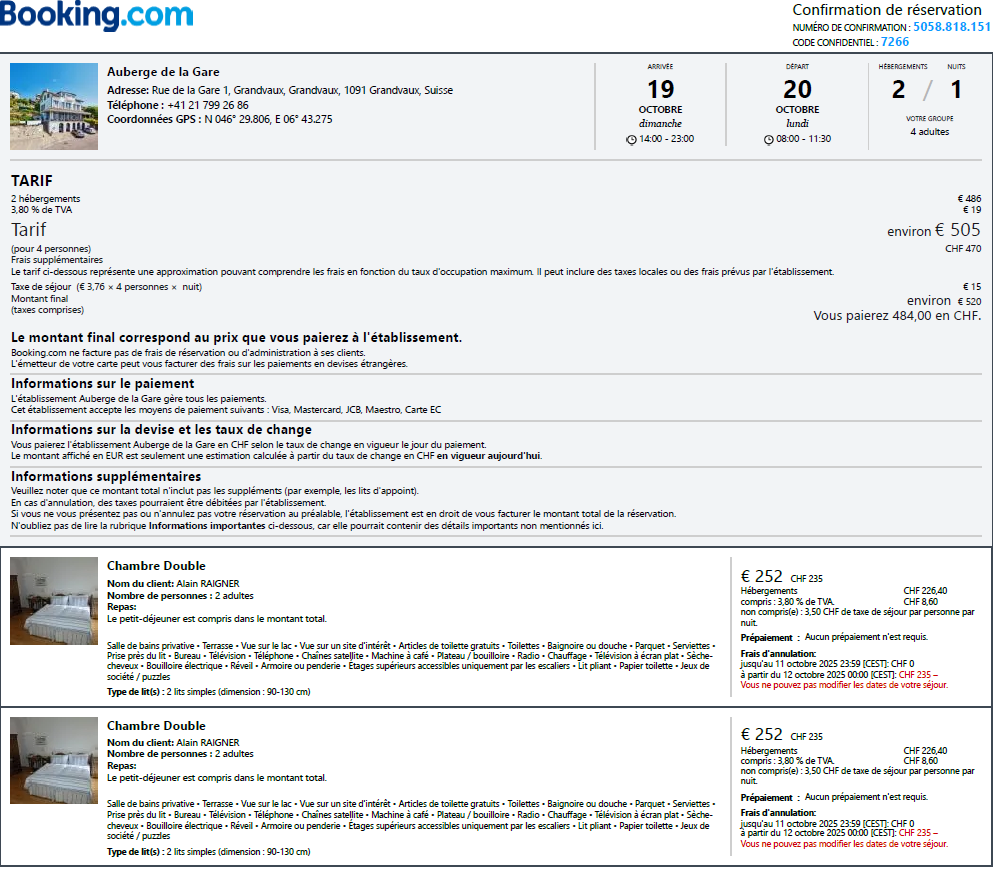Click confirmation number 5058.818.151
This screenshot has height=874, width=993.
pyautogui.click(x=951, y=27)
